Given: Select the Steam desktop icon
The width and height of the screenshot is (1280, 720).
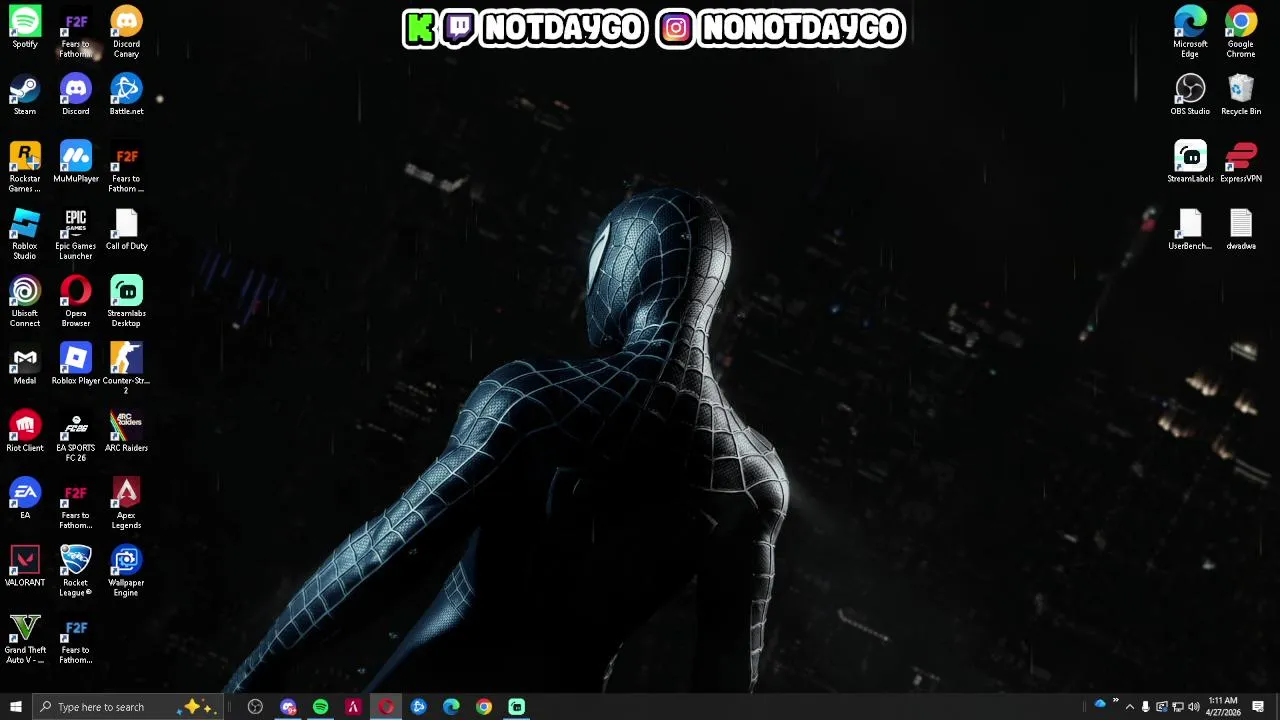Looking at the screenshot, I should click(x=25, y=95).
